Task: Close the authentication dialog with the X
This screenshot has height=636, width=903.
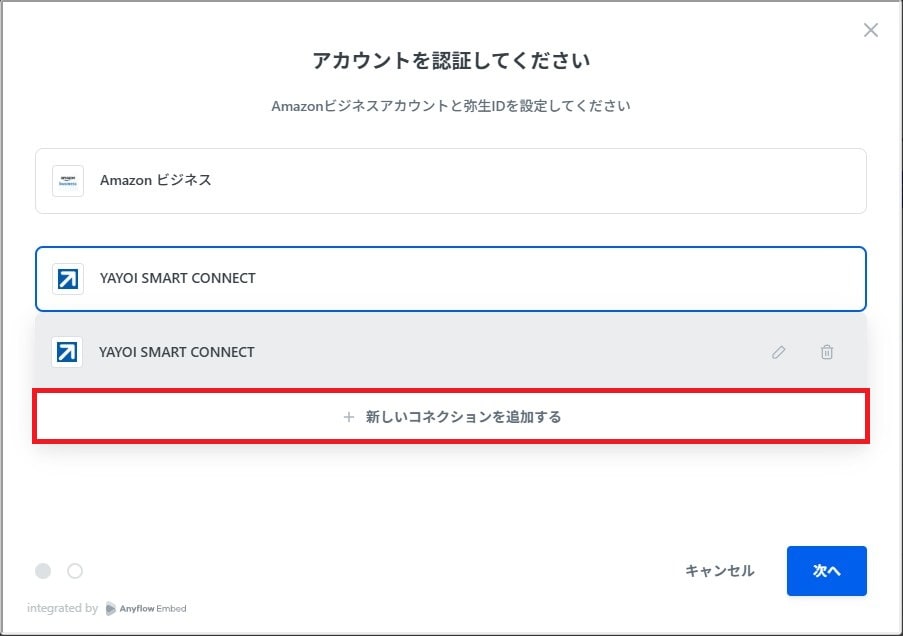Action: pyautogui.click(x=871, y=30)
